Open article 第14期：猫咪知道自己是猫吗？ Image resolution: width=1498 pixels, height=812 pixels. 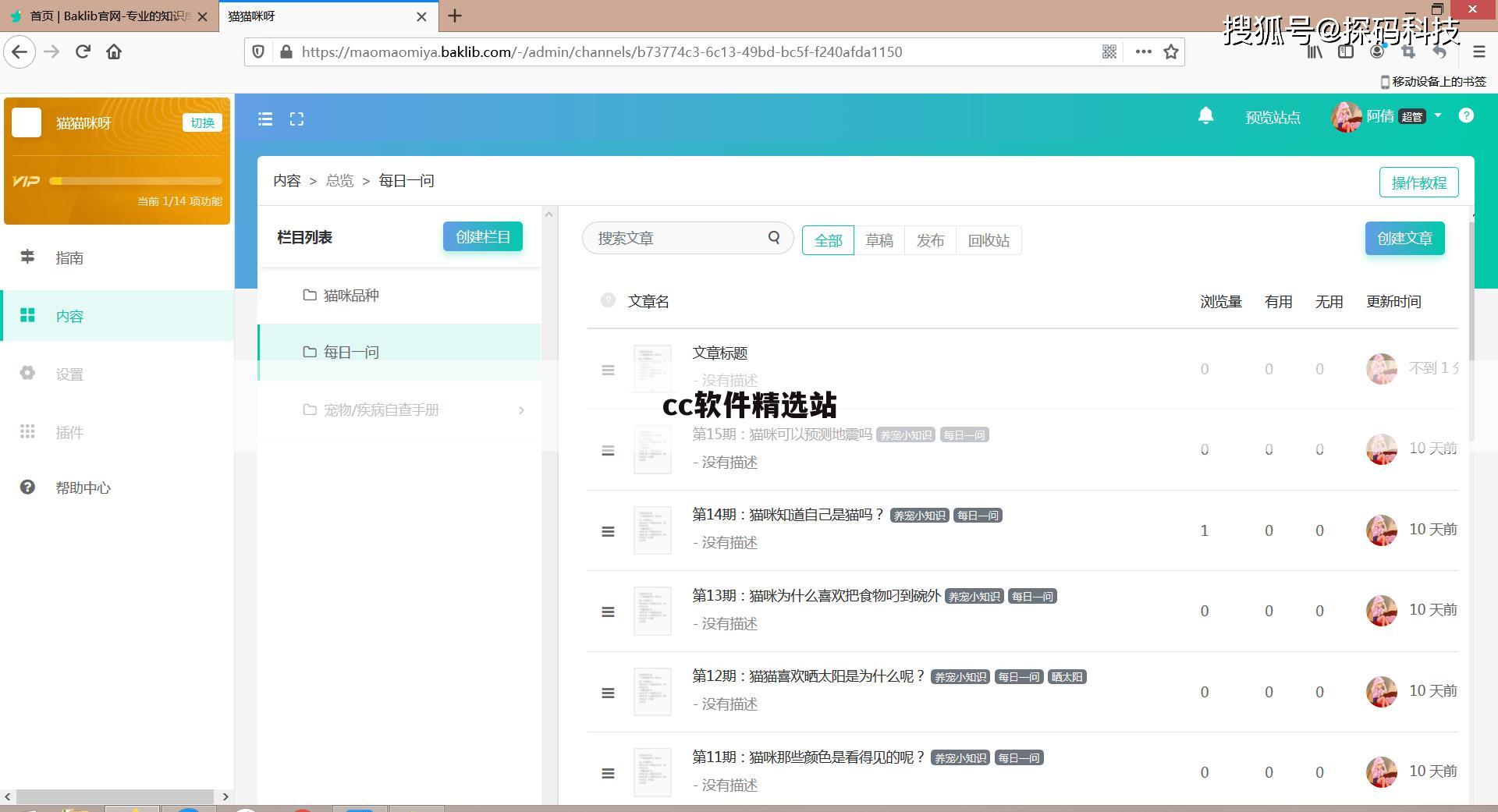point(789,515)
